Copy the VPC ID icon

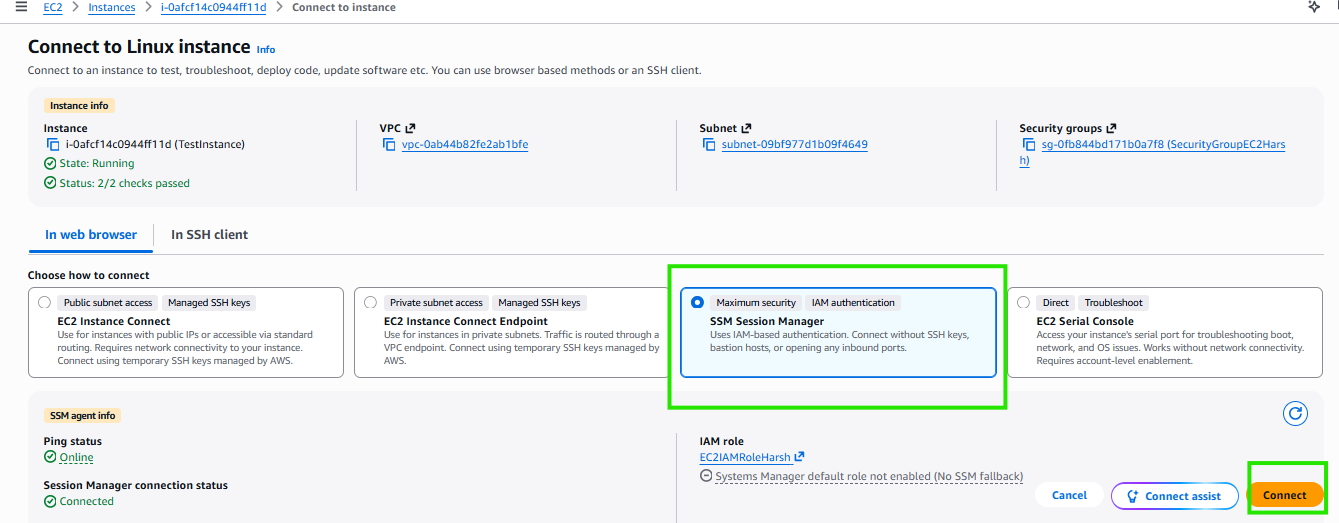389,144
